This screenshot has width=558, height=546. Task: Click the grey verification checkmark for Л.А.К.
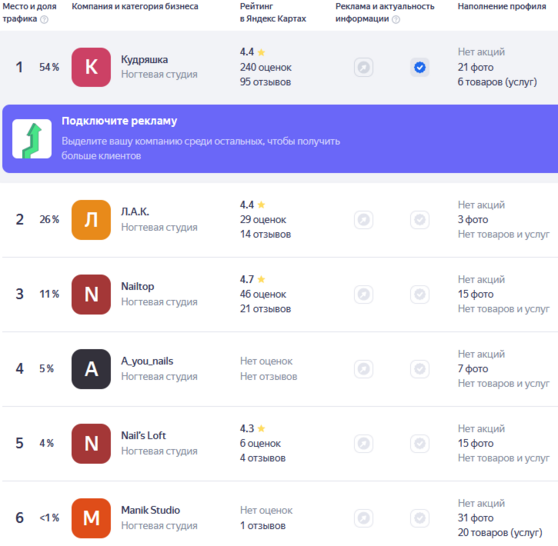point(420,220)
